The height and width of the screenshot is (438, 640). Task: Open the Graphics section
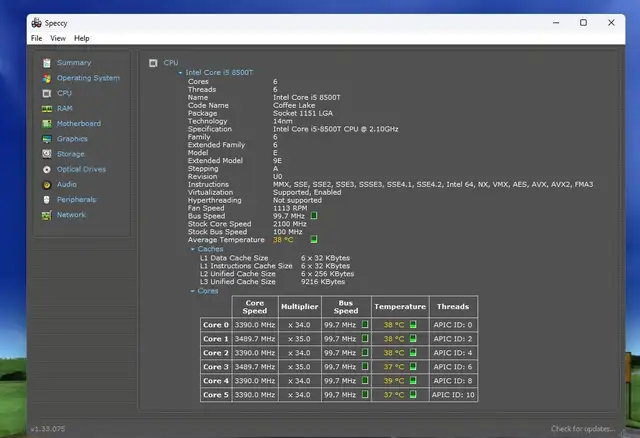click(x=72, y=139)
